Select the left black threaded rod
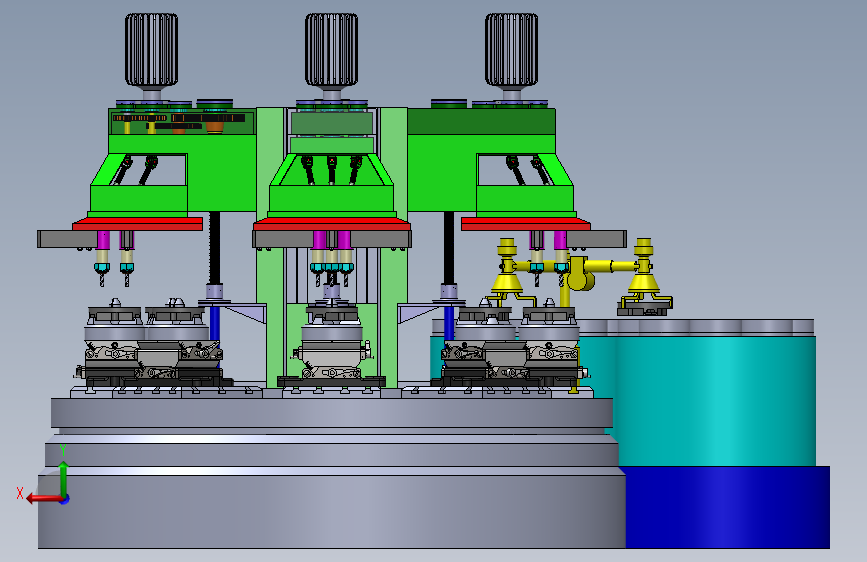 [215, 248]
